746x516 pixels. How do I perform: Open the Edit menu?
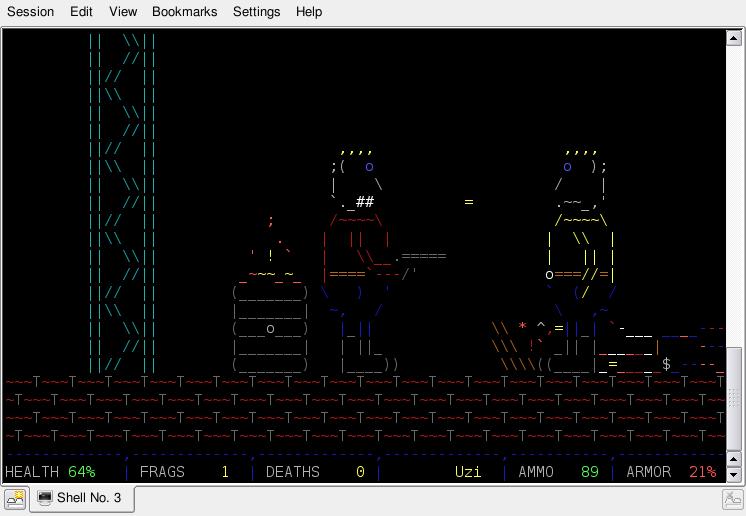81,11
